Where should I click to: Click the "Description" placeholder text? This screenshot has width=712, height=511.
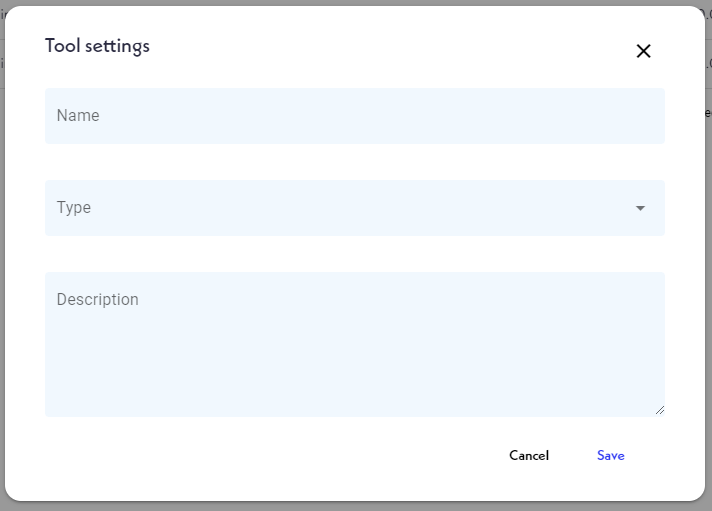pyautogui.click(x=98, y=300)
